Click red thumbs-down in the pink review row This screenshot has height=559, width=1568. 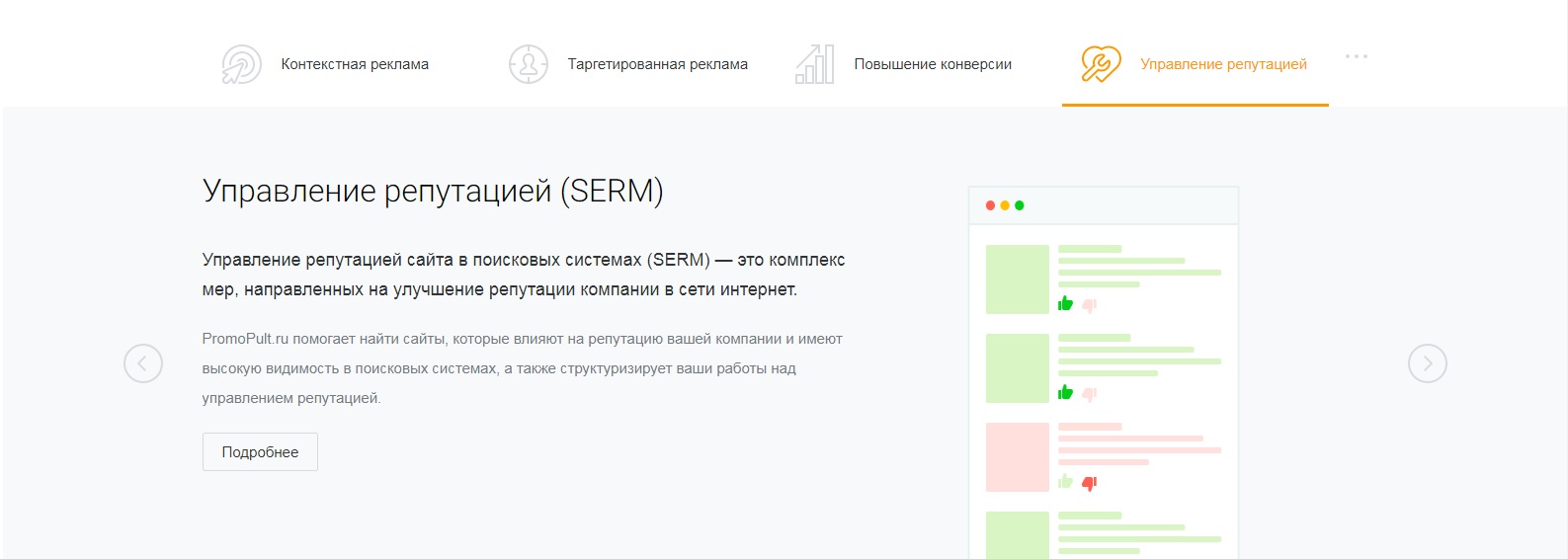tap(1089, 483)
